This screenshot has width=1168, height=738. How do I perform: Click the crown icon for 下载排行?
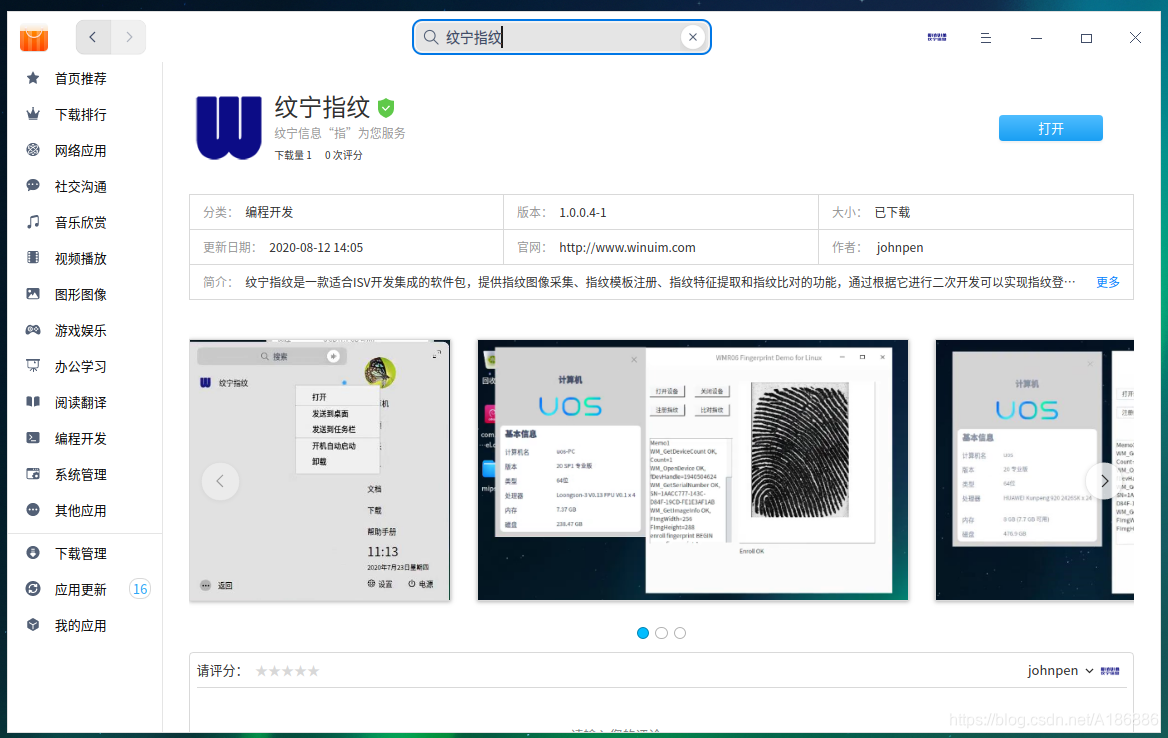[x=33, y=114]
